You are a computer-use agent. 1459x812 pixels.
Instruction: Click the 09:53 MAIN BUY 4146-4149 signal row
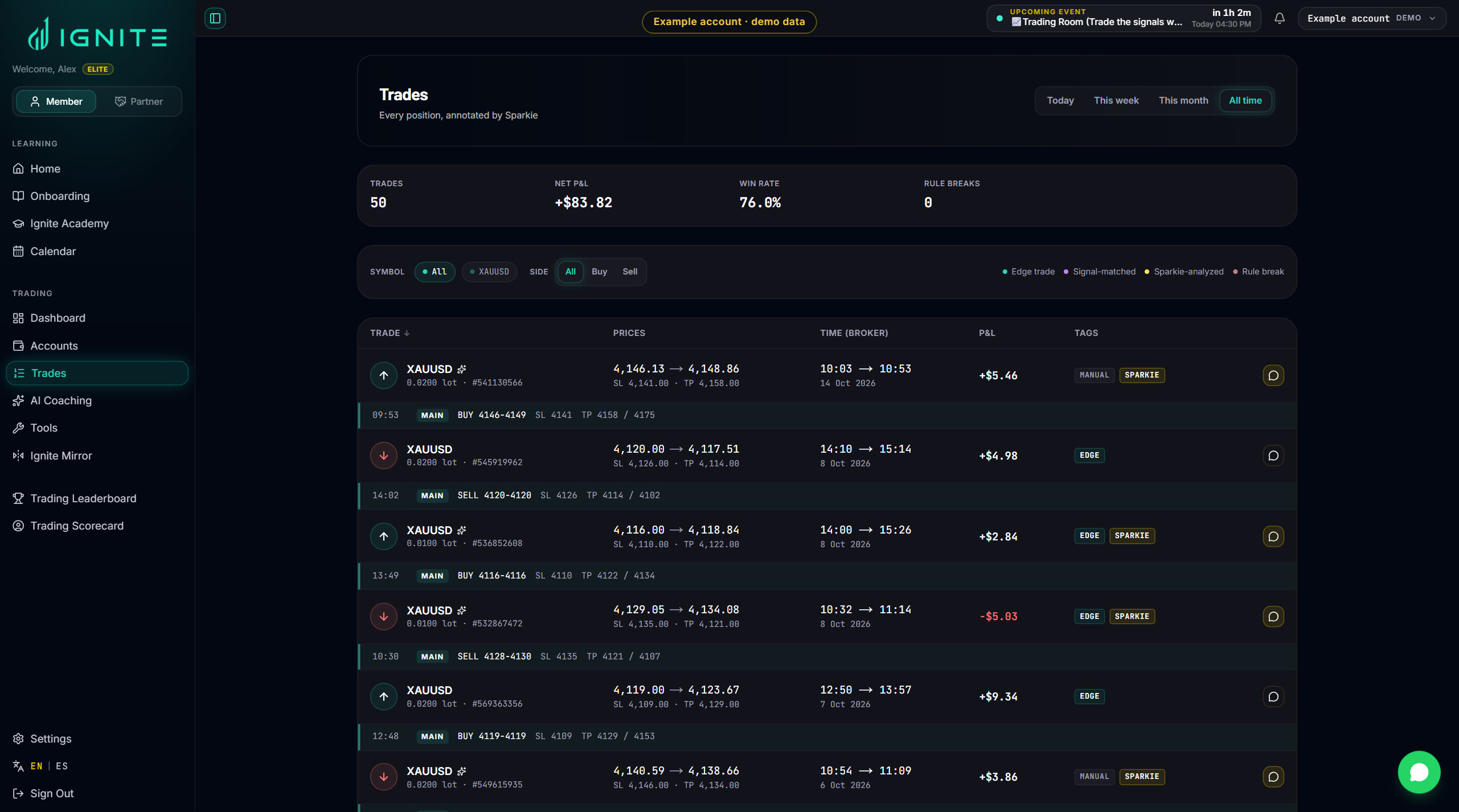pyautogui.click(x=827, y=415)
